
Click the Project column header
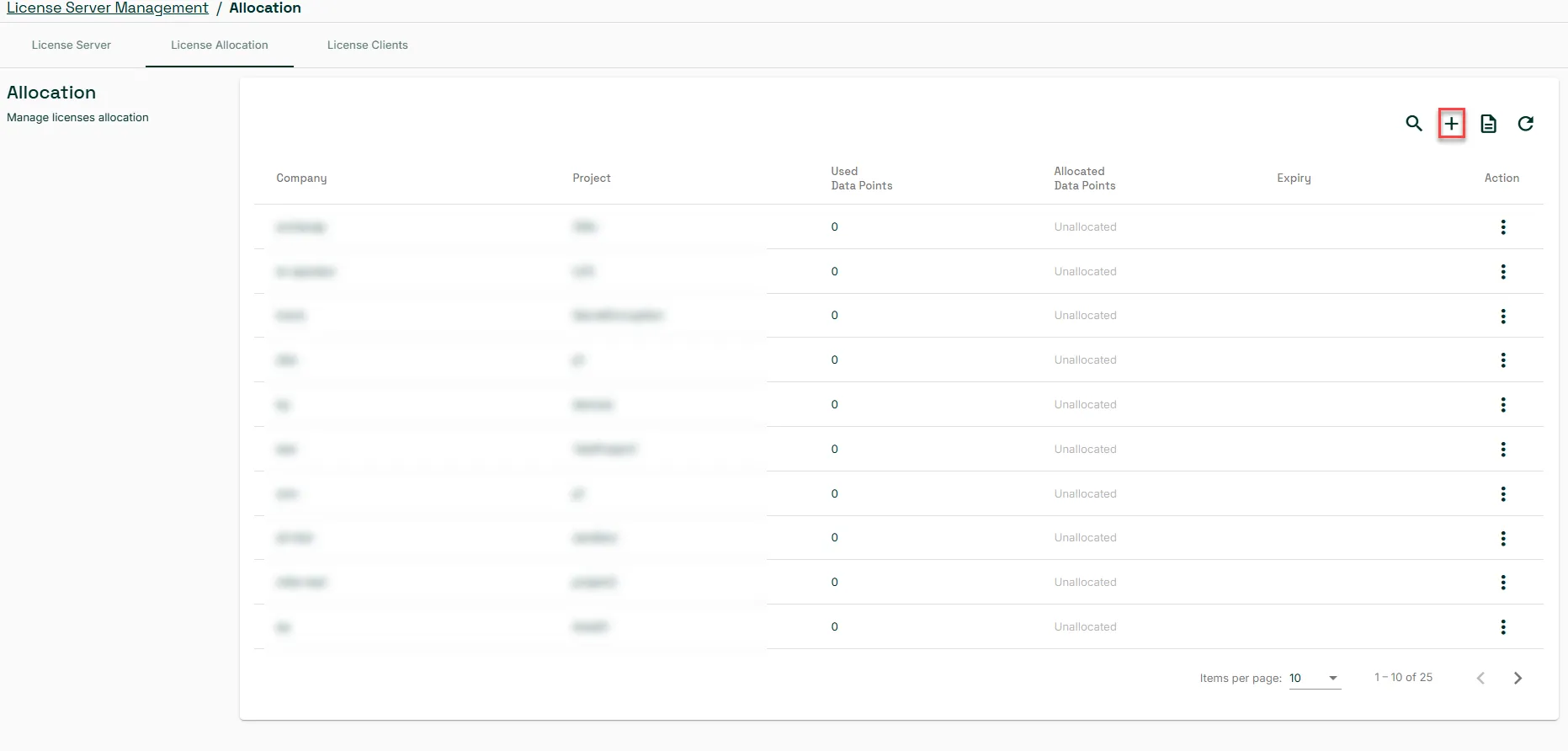click(592, 178)
